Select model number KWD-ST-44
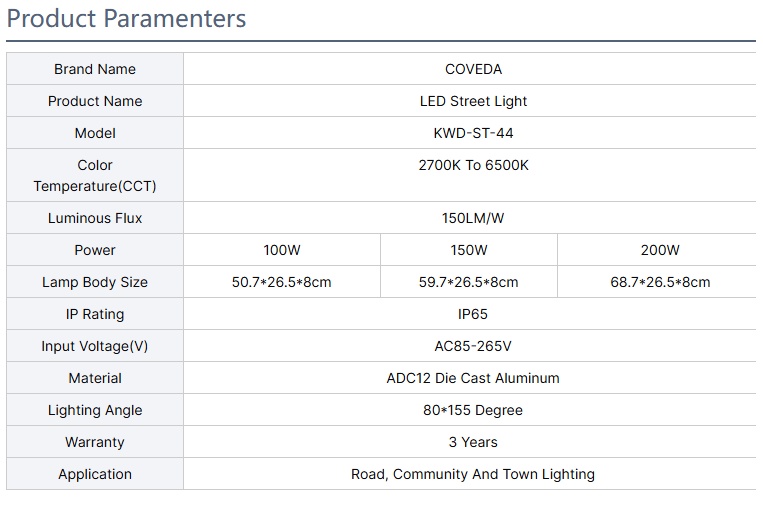Screen dimensions: 763x505 tap(473, 133)
